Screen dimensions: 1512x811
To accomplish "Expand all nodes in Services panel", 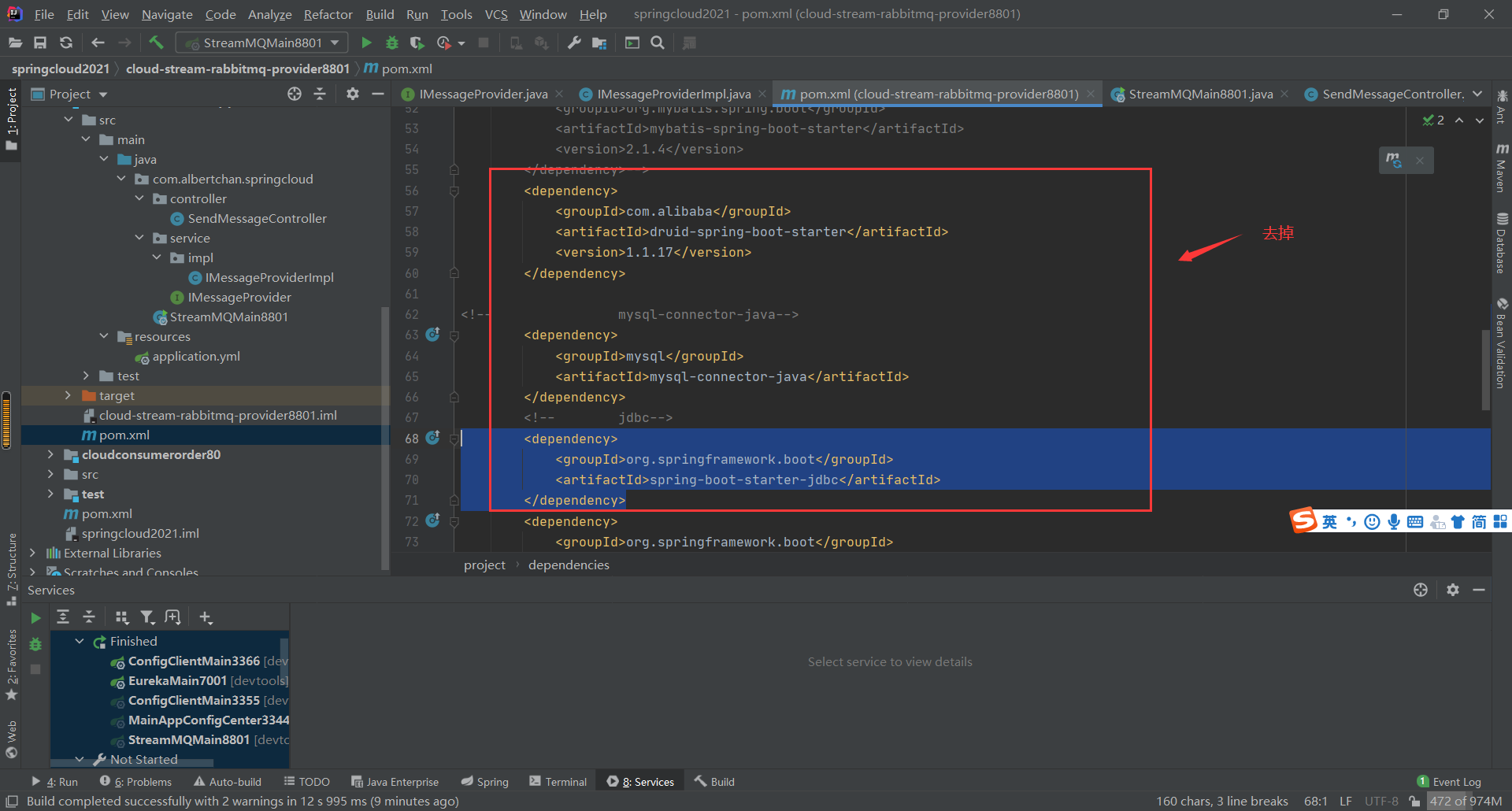I will point(63,617).
